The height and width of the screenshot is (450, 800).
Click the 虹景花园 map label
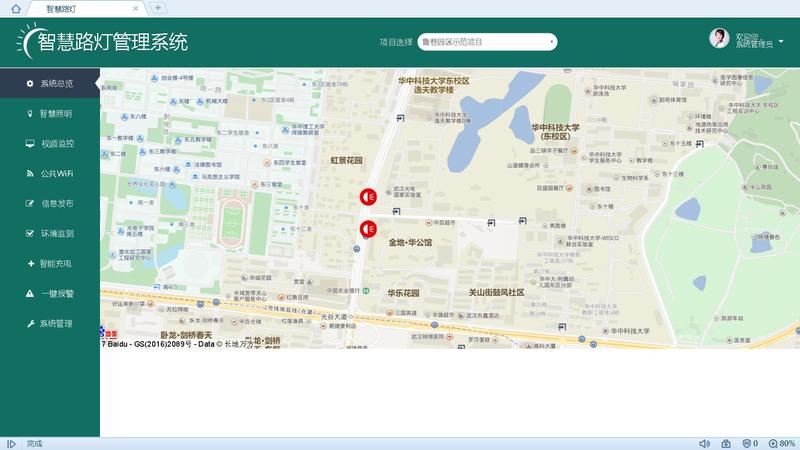click(346, 160)
